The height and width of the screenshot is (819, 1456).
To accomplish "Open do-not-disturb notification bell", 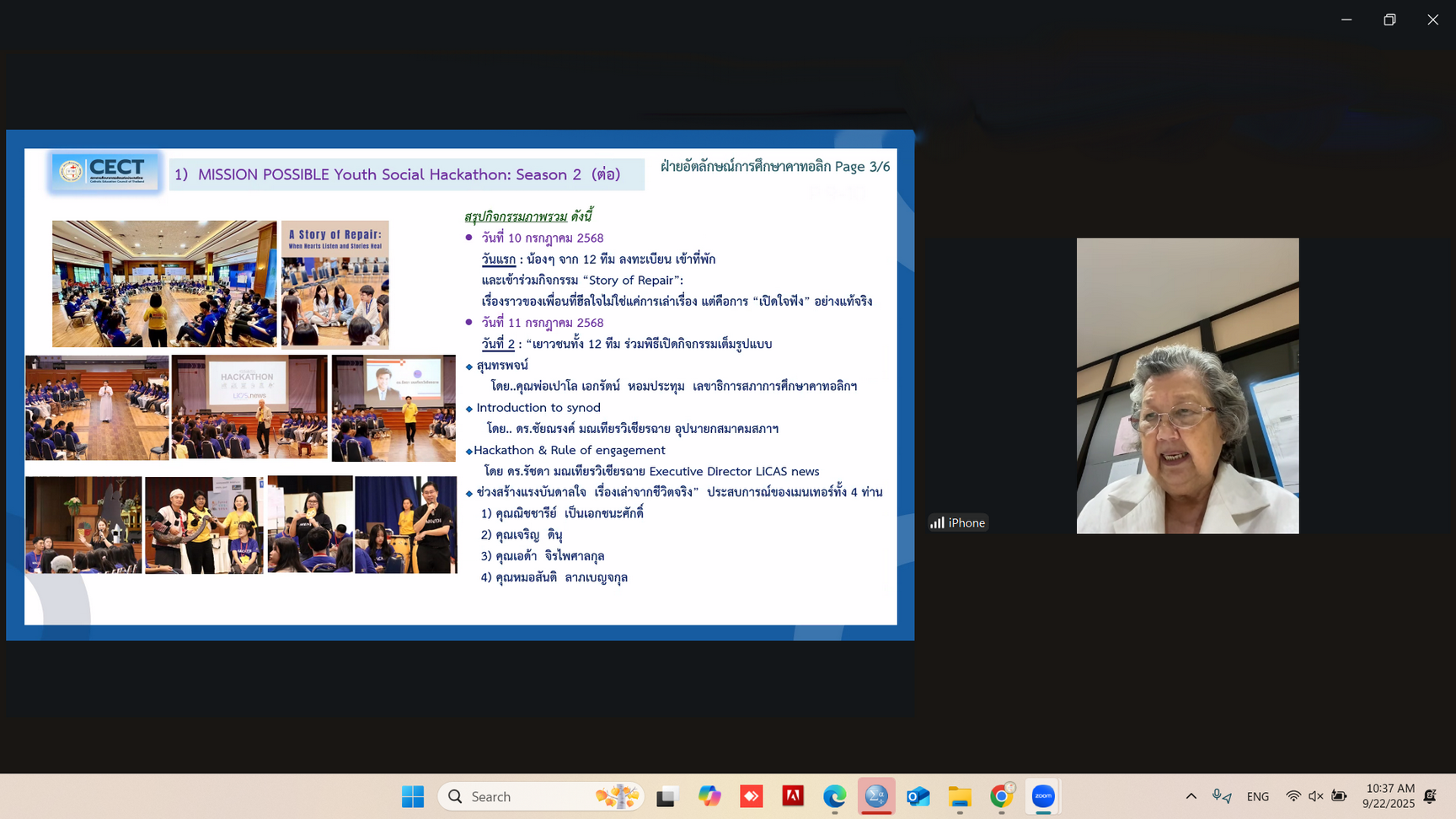I will click(x=1430, y=796).
